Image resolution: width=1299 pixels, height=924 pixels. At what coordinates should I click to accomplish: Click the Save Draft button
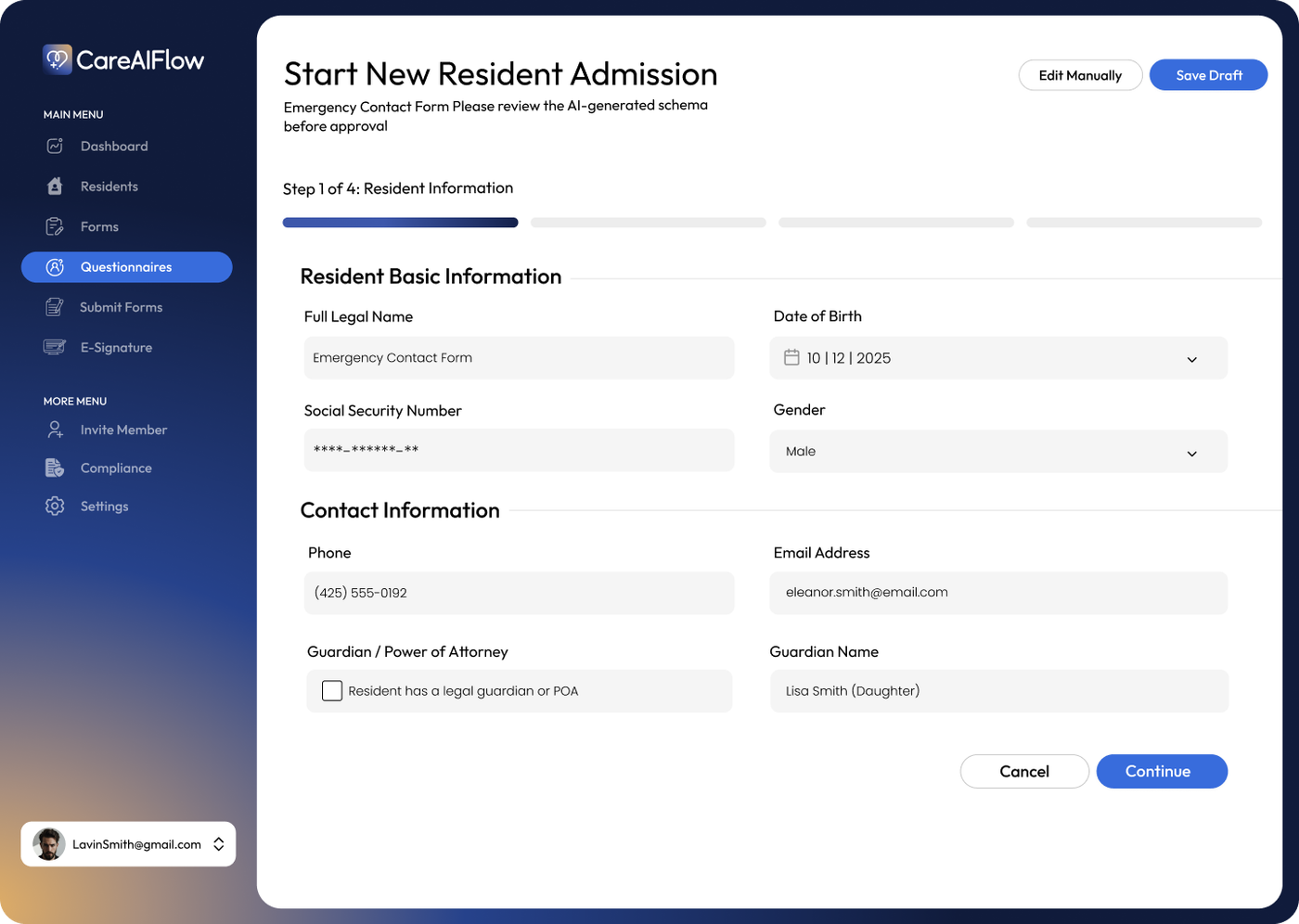click(1209, 75)
